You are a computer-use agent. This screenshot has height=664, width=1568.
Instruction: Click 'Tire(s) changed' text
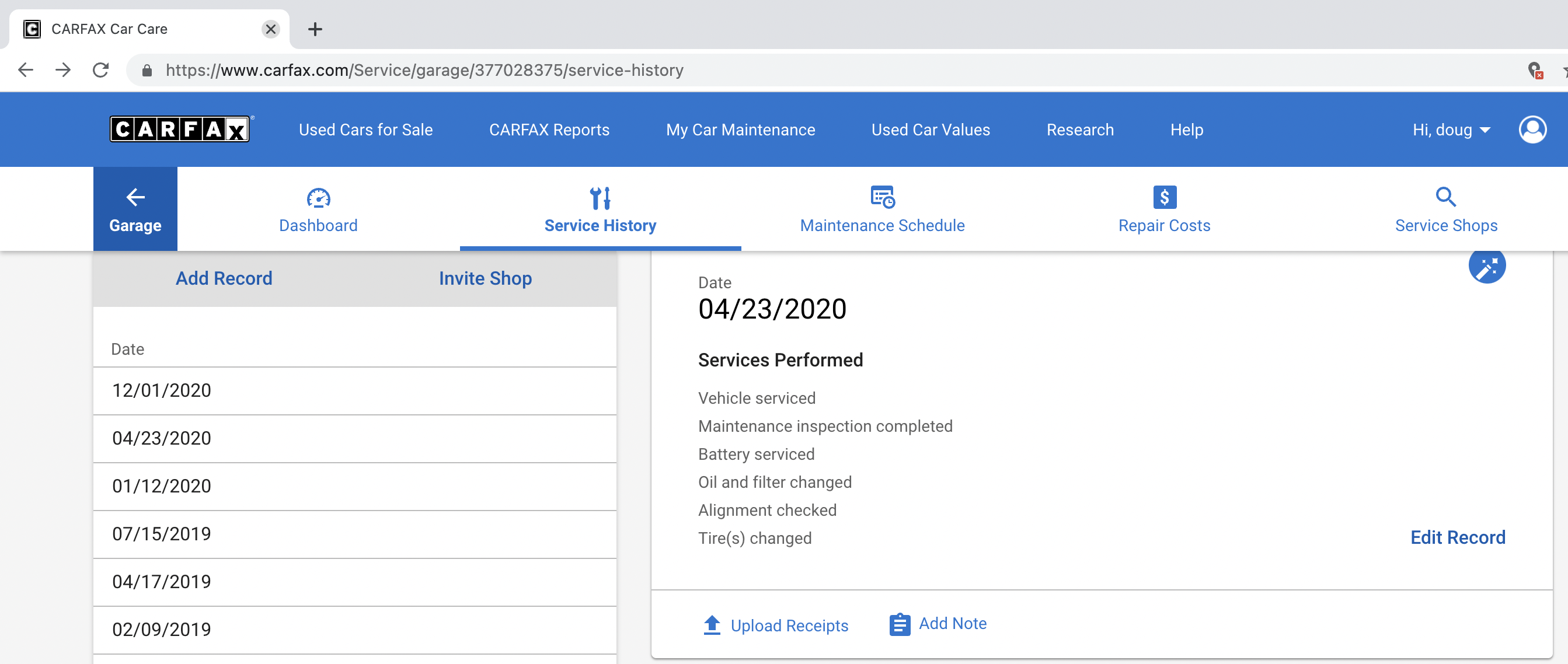[x=754, y=537]
